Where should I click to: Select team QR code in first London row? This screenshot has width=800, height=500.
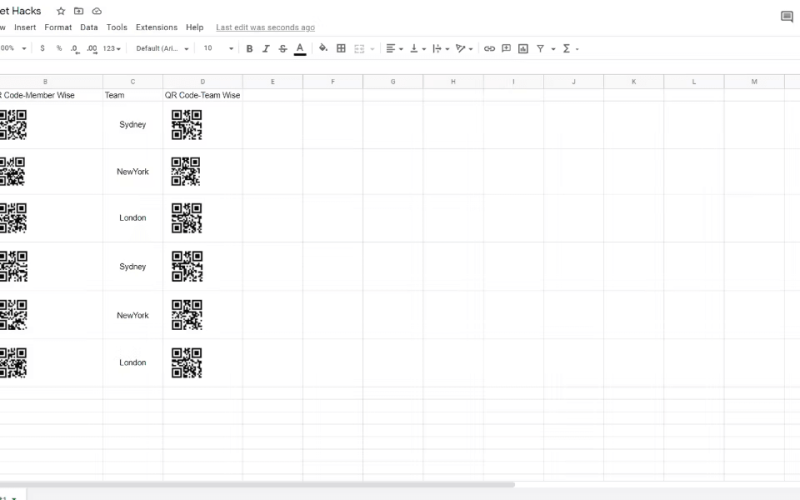point(187,218)
